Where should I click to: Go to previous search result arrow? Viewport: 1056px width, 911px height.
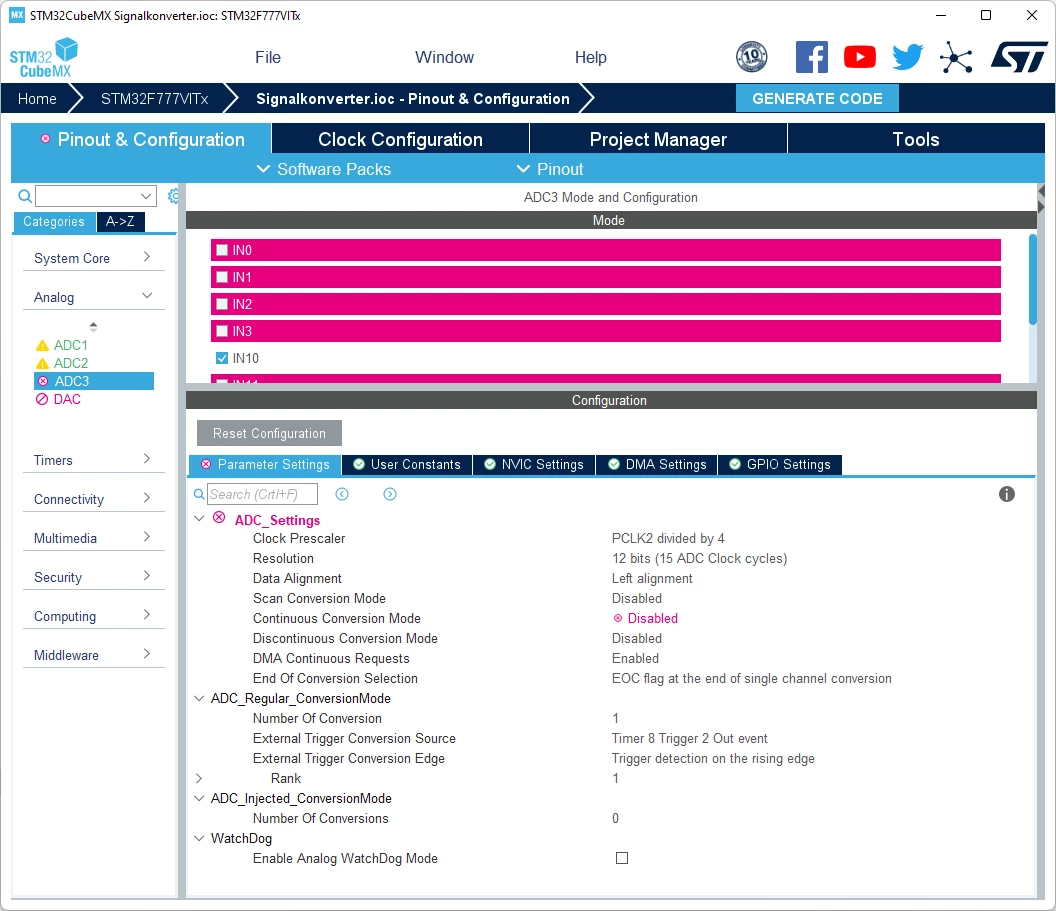point(342,494)
